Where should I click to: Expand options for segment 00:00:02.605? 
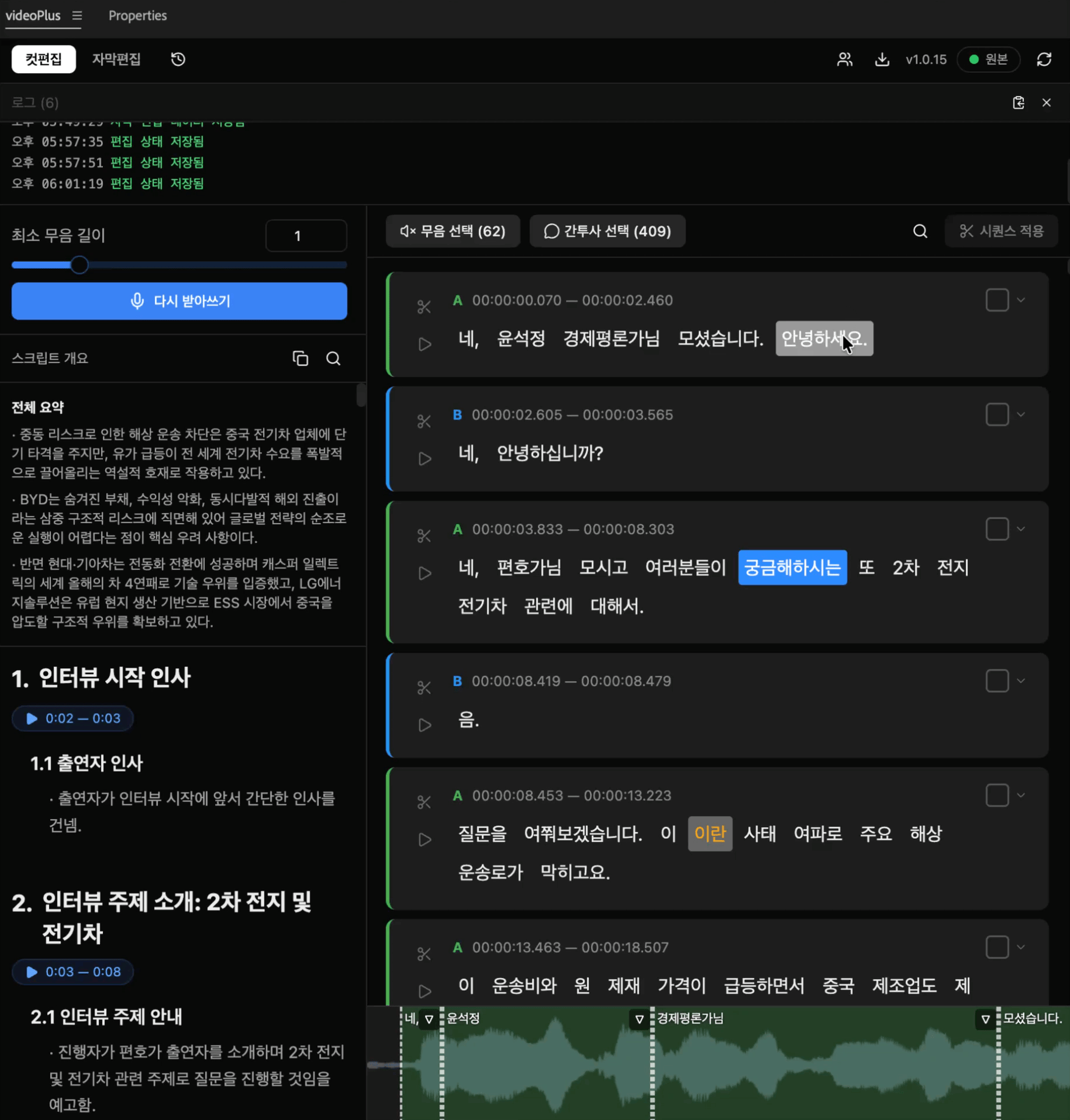coord(1021,414)
